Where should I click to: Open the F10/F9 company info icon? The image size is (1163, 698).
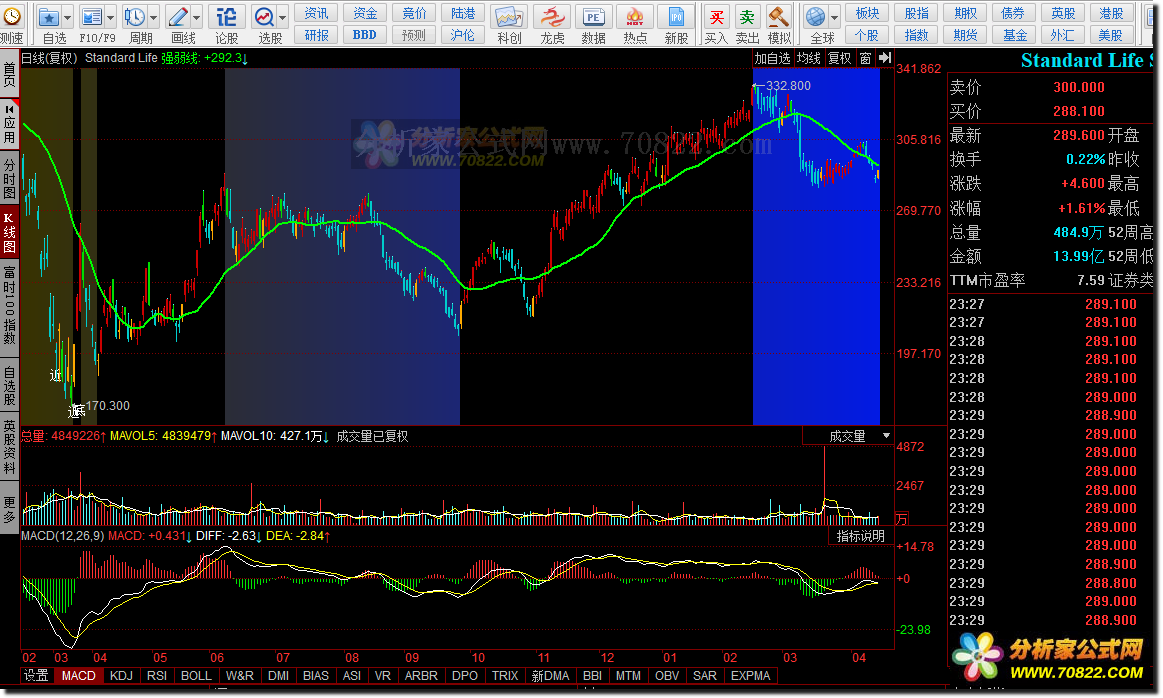tap(92, 16)
